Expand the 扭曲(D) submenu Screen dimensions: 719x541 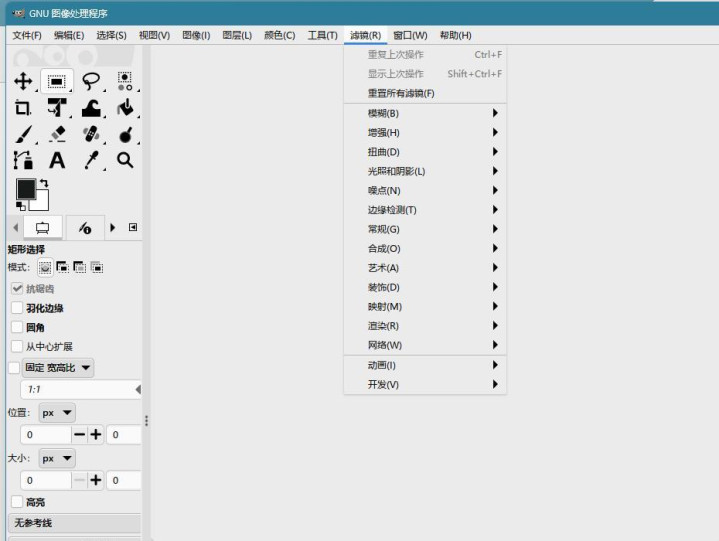pos(425,152)
